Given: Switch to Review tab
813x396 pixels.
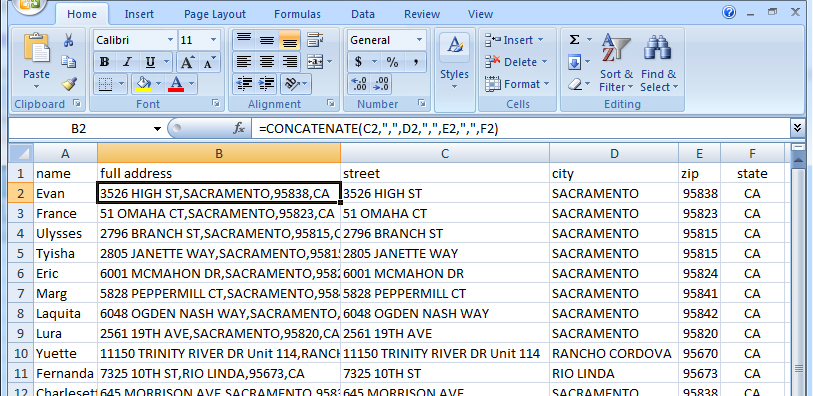Looking at the screenshot, I should point(422,15).
